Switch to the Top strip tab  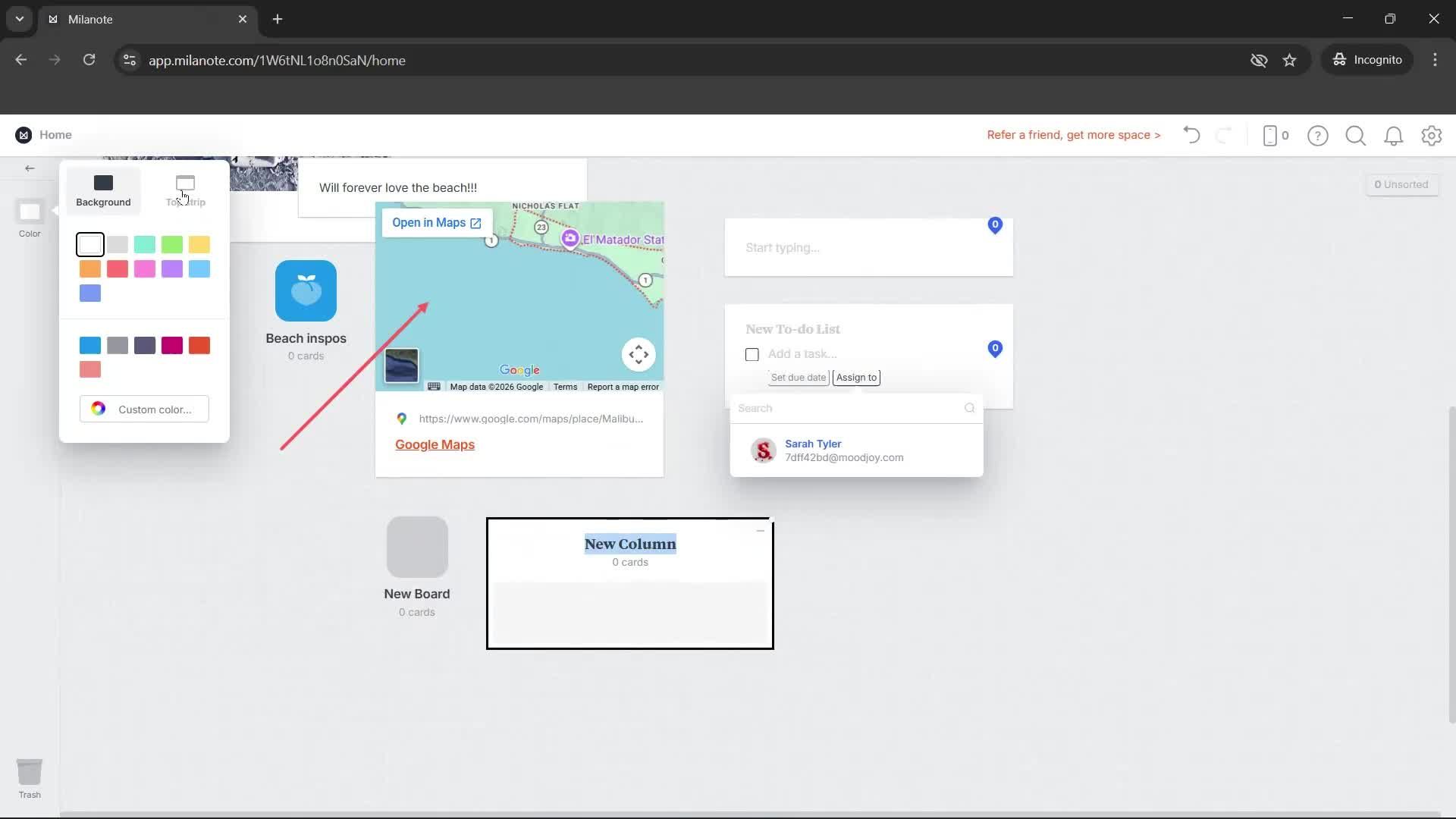pos(185,190)
